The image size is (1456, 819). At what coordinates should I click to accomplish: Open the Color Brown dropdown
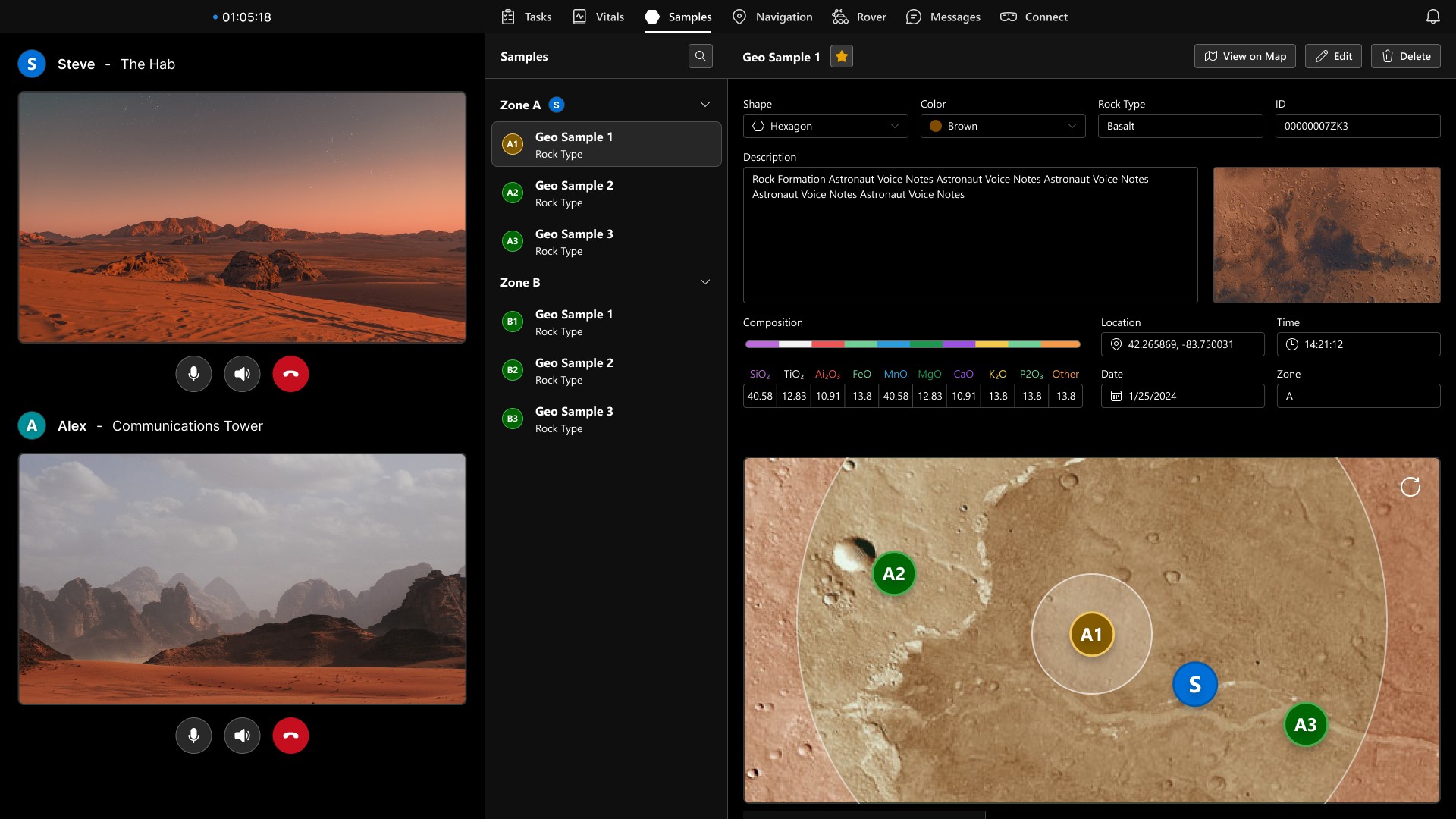pyautogui.click(x=1003, y=126)
